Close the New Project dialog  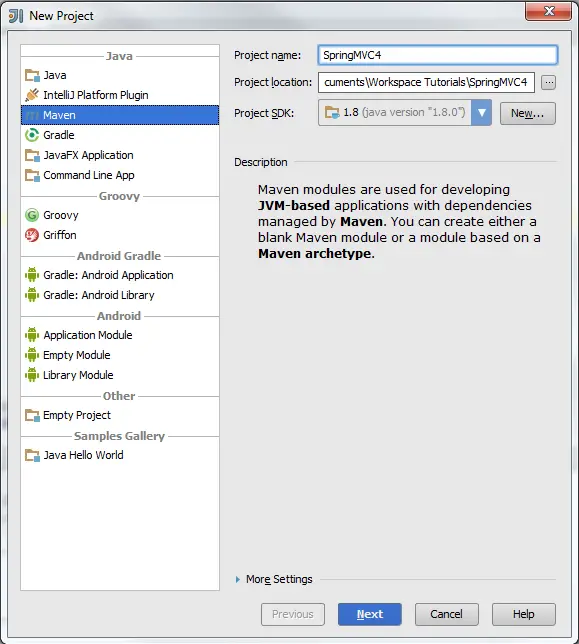[548, 10]
